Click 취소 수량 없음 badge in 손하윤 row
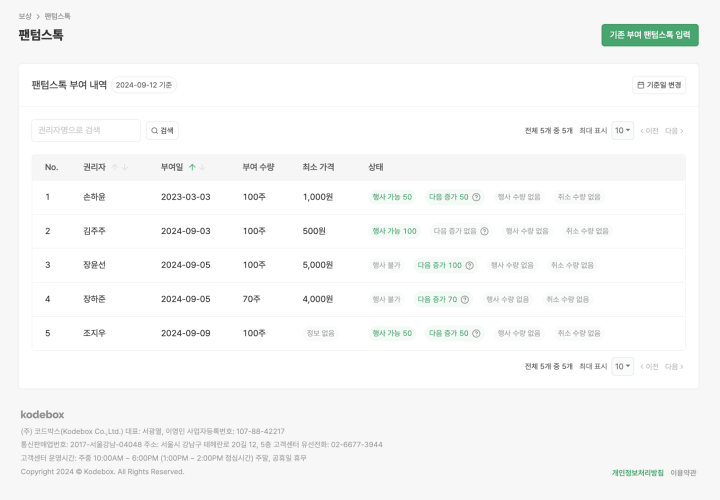 579,197
